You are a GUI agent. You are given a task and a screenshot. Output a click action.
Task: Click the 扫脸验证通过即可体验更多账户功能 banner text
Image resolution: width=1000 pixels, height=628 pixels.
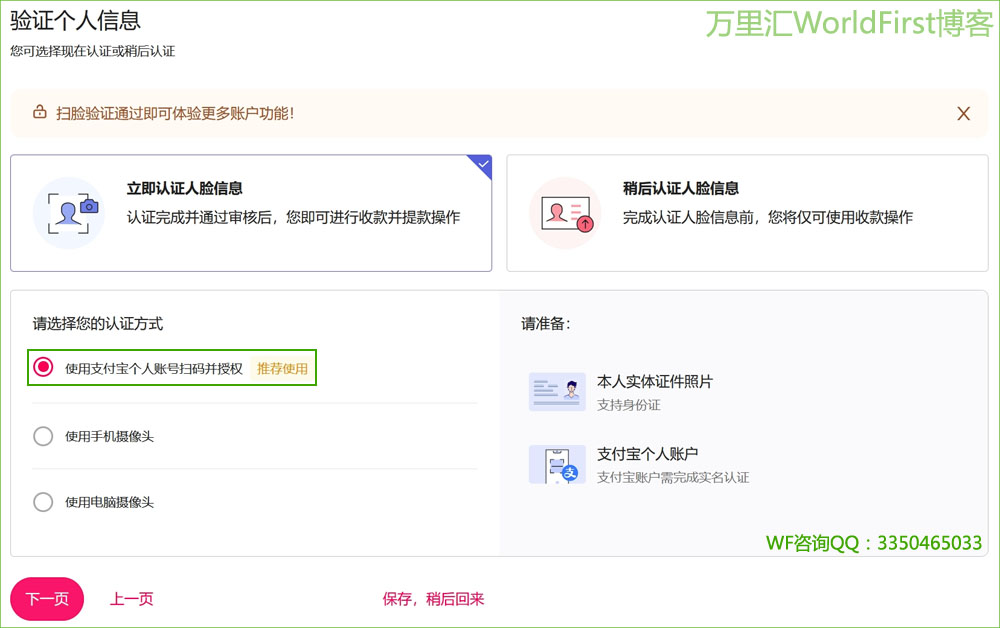[175, 113]
